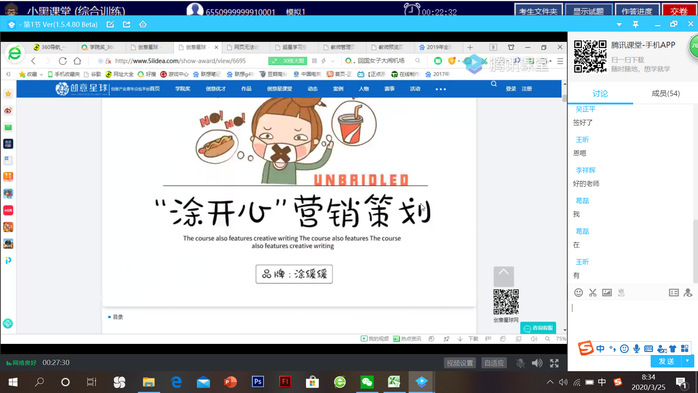Screen dimensions: 698x393
Task: Switch to the 成员(54) members tab
Action: (666, 93)
